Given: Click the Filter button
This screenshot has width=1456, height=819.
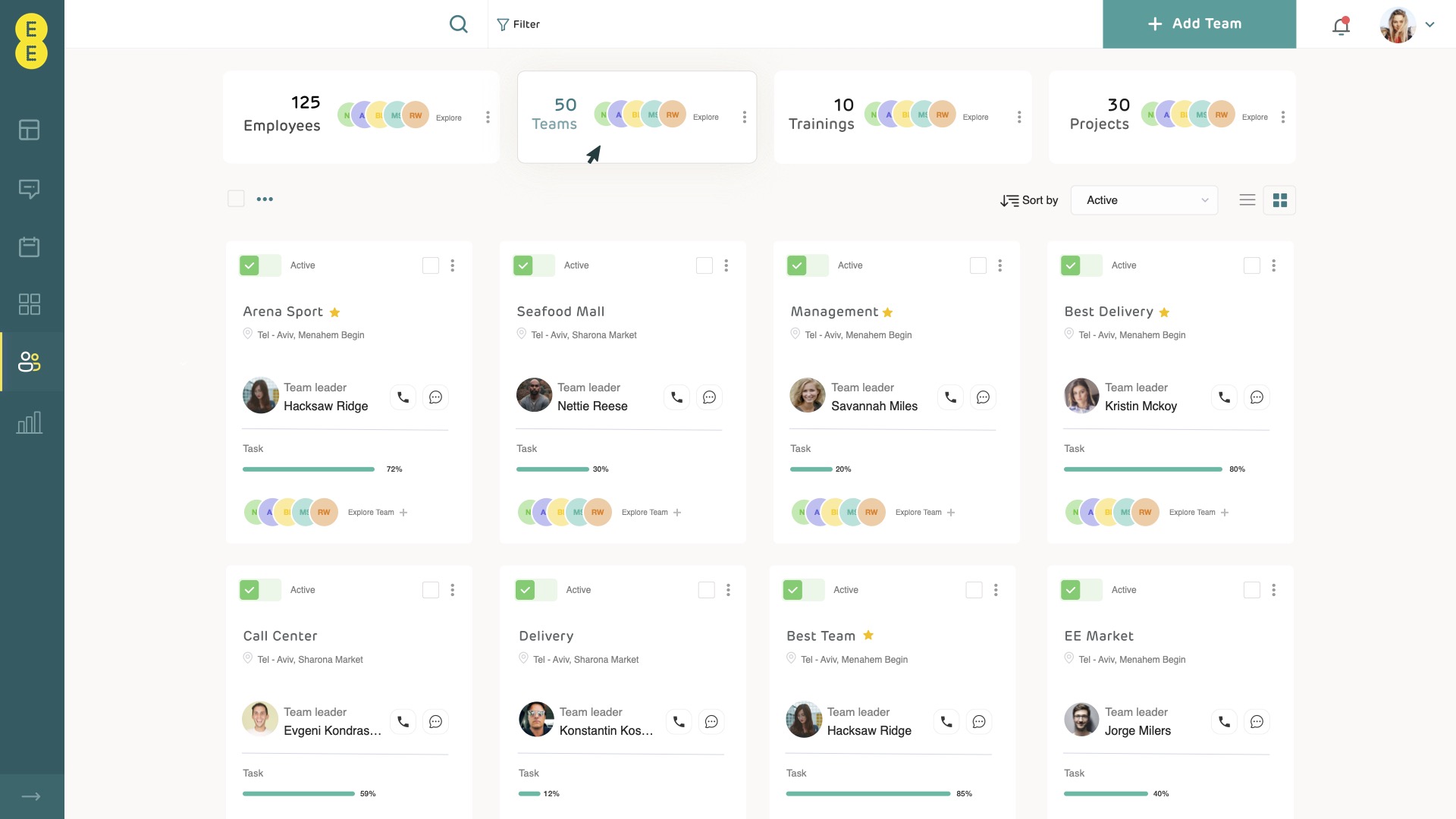Looking at the screenshot, I should click(519, 24).
